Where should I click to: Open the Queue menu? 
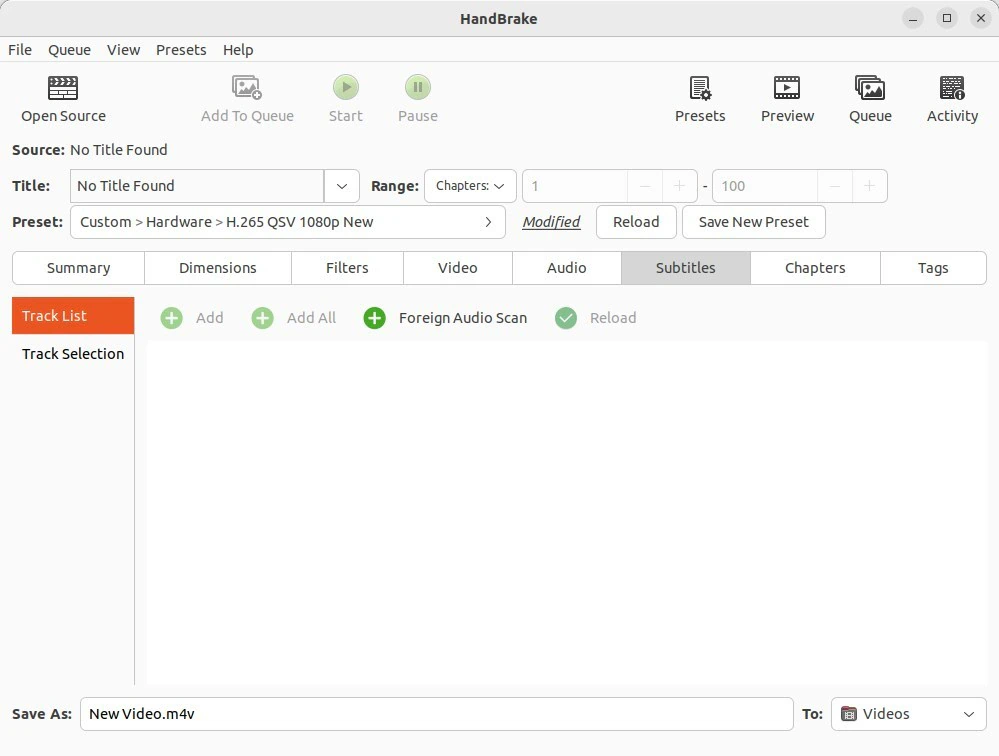pyautogui.click(x=69, y=50)
